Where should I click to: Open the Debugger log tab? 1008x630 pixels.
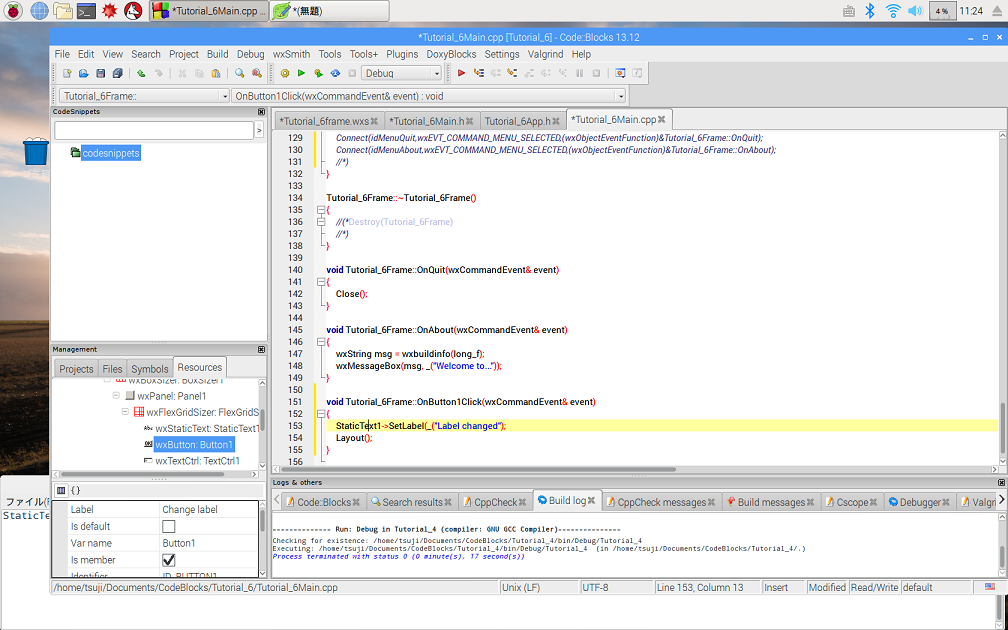pyautogui.click(x=921, y=502)
